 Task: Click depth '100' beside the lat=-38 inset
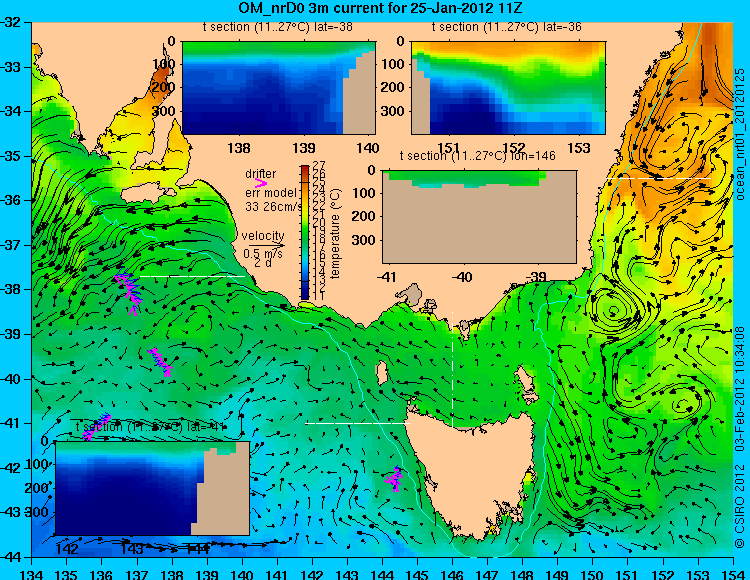[x=164, y=64]
